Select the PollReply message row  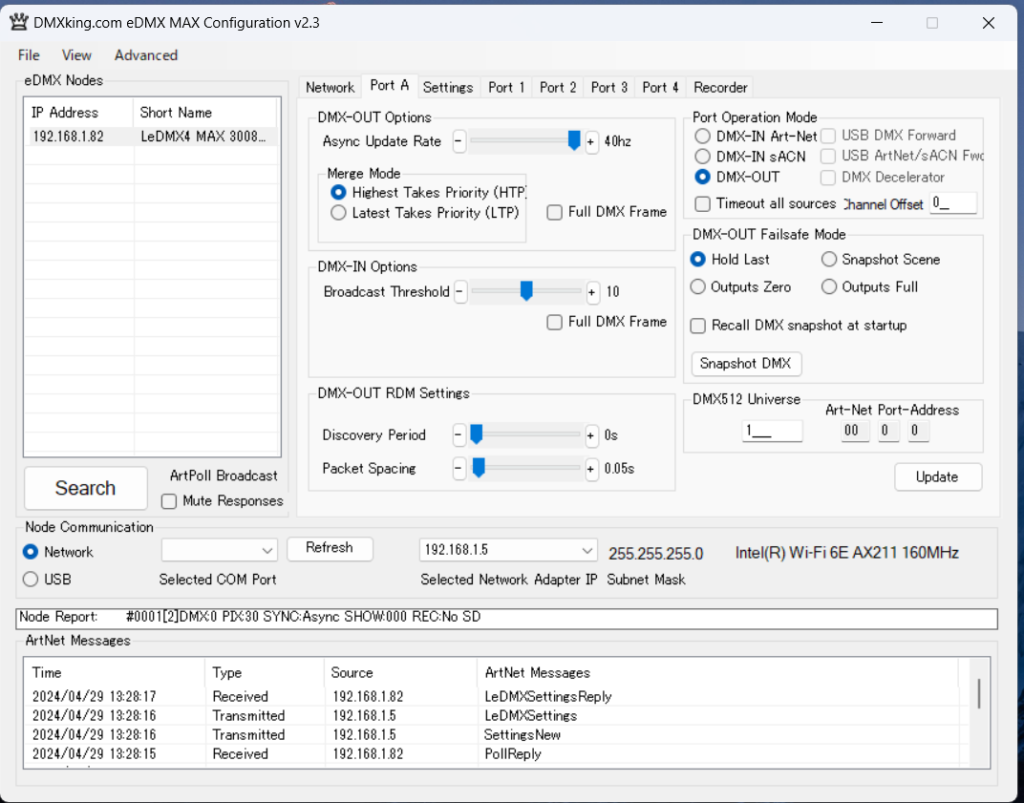click(x=496, y=754)
